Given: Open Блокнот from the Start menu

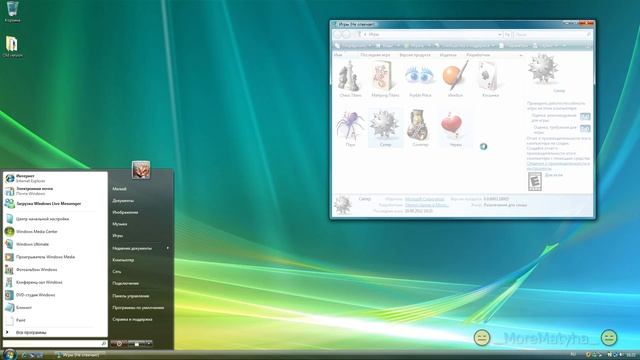Looking at the screenshot, I should click(55, 307).
